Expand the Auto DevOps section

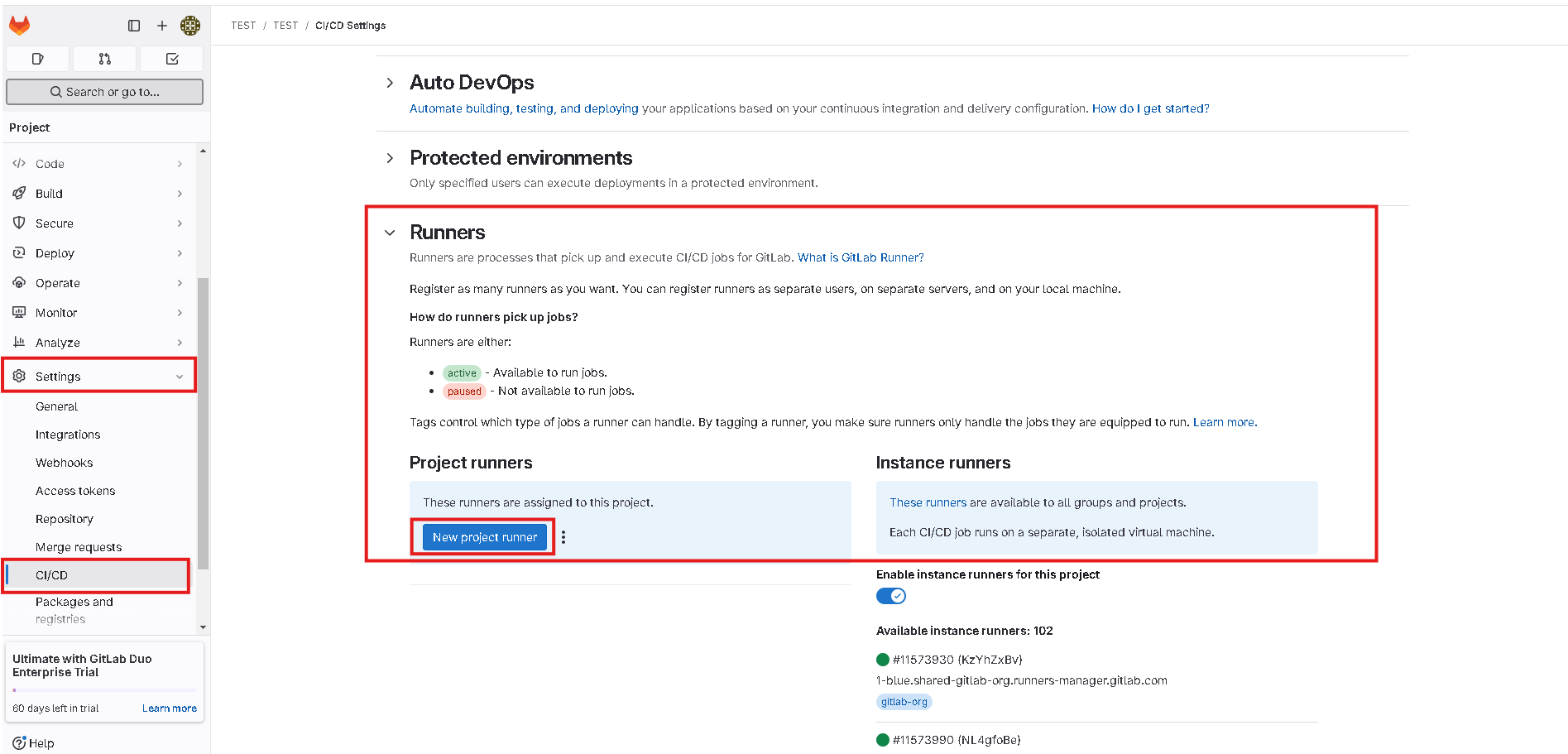[390, 83]
